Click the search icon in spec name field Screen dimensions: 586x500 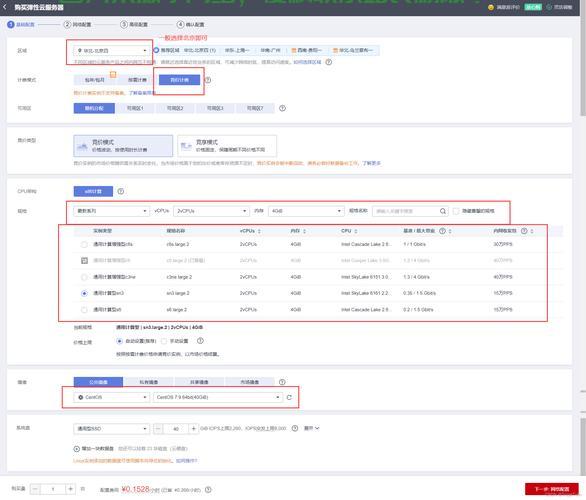(x=442, y=211)
